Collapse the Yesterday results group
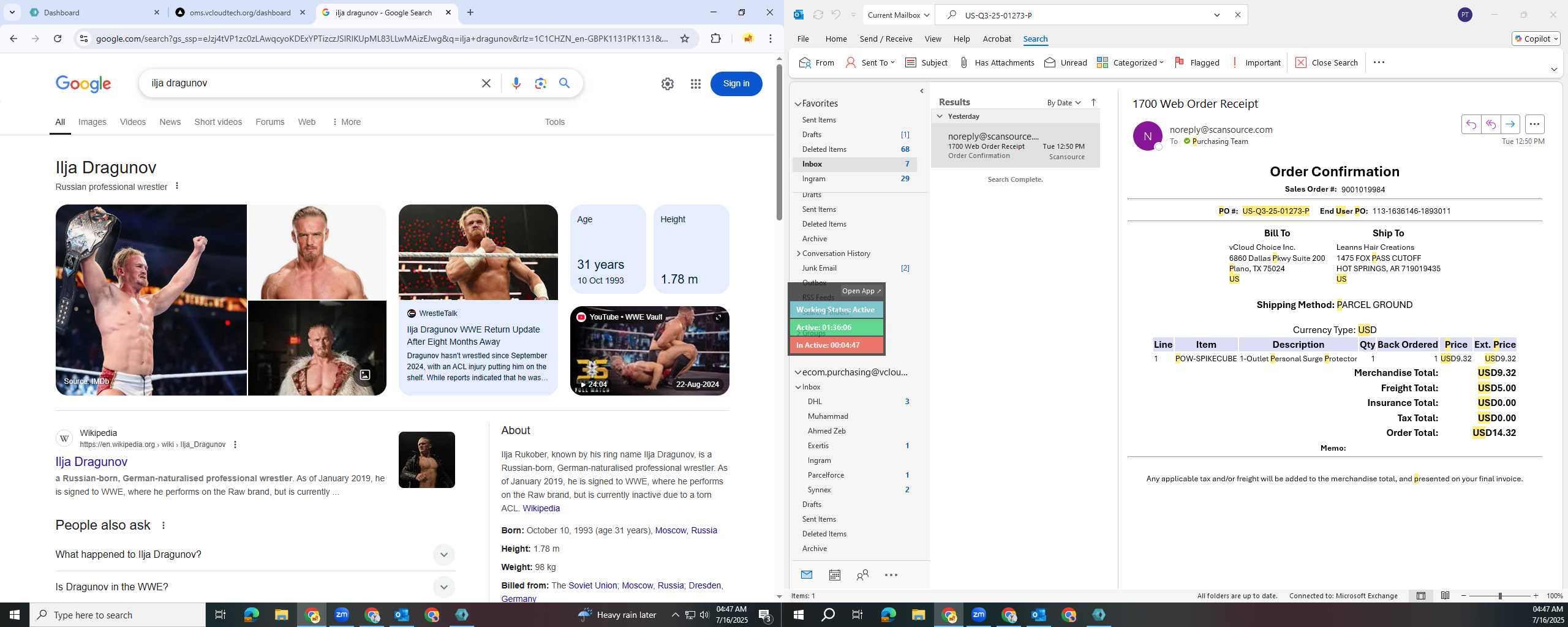 tap(940, 116)
